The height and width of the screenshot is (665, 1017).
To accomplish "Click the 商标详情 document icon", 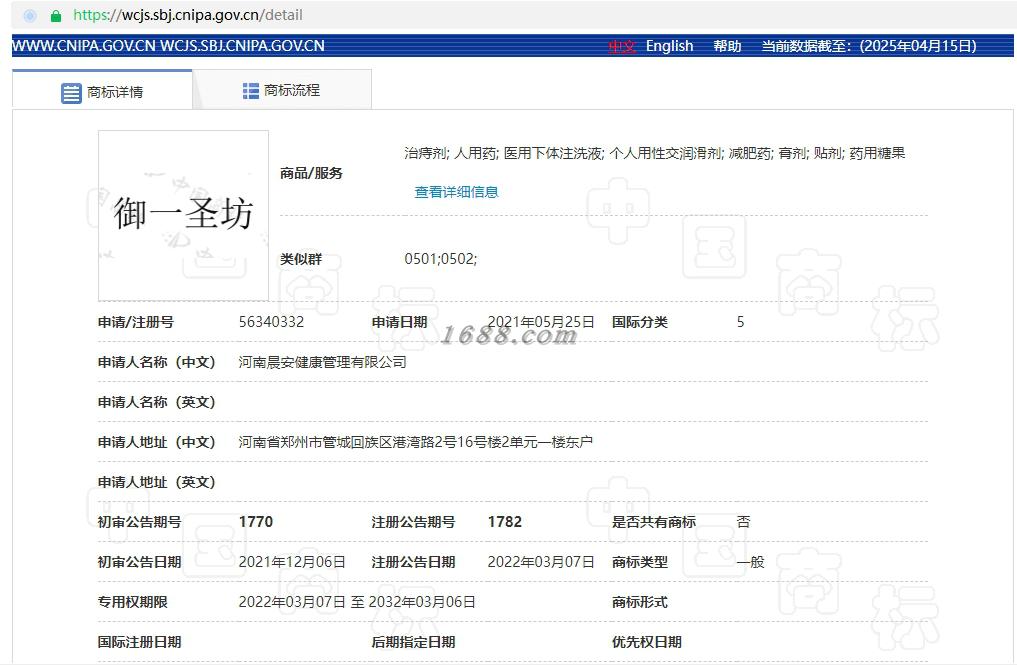I will (71, 93).
